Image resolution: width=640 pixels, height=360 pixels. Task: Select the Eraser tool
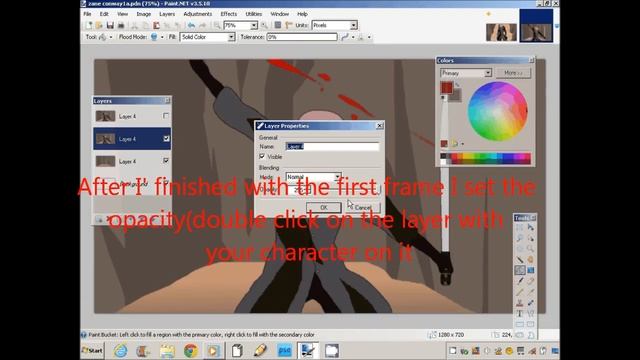[x=531, y=281]
